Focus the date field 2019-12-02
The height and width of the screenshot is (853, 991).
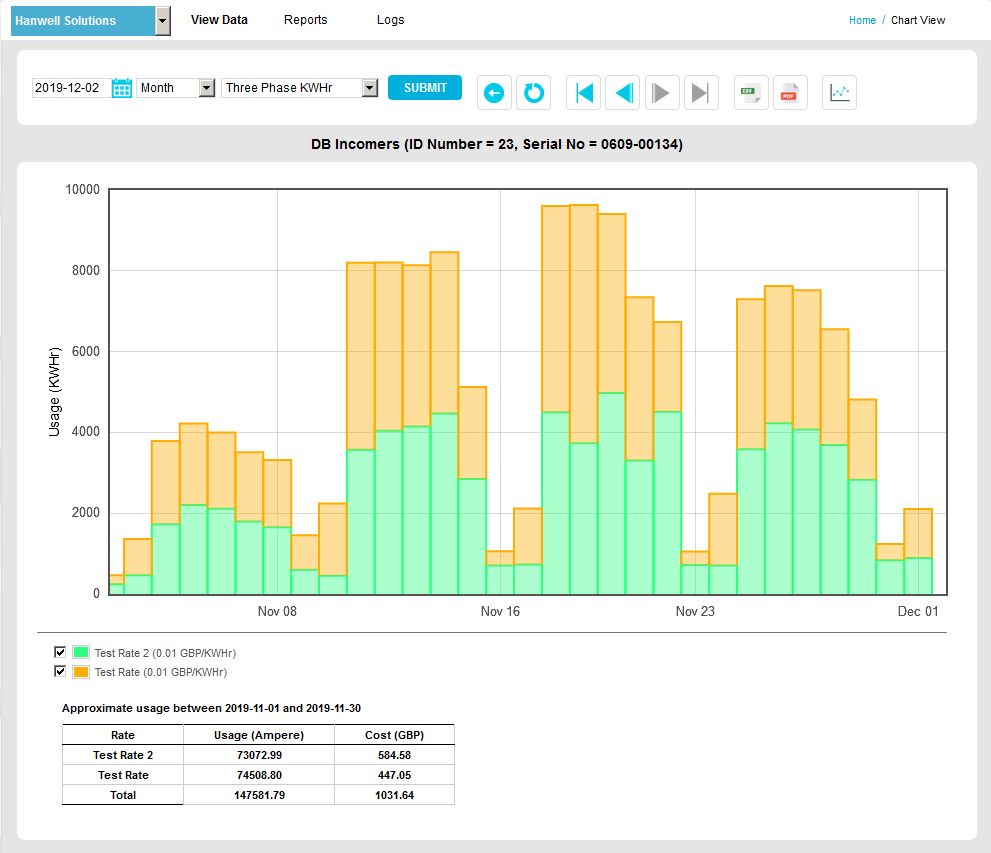coord(71,88)
